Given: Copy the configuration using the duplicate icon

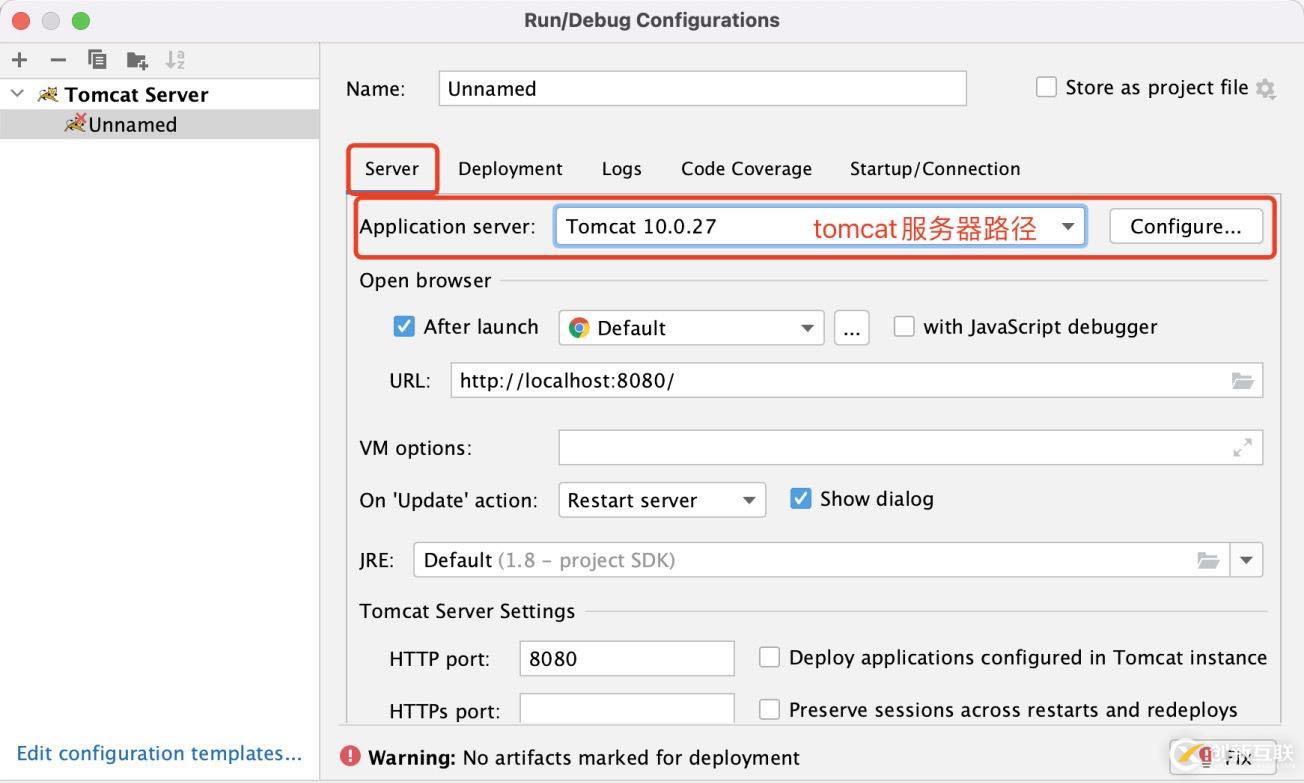Looking at the screenshot, I should (x=97, y=60).
